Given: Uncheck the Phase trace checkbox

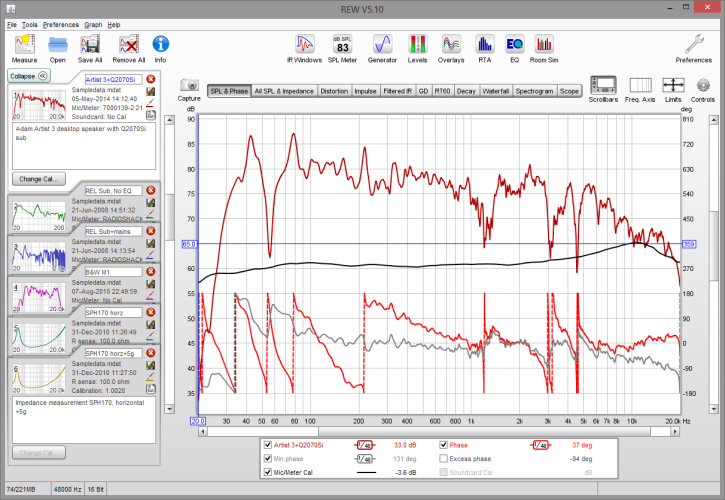Looking at the screenshot, I should [x=445, y=445].
